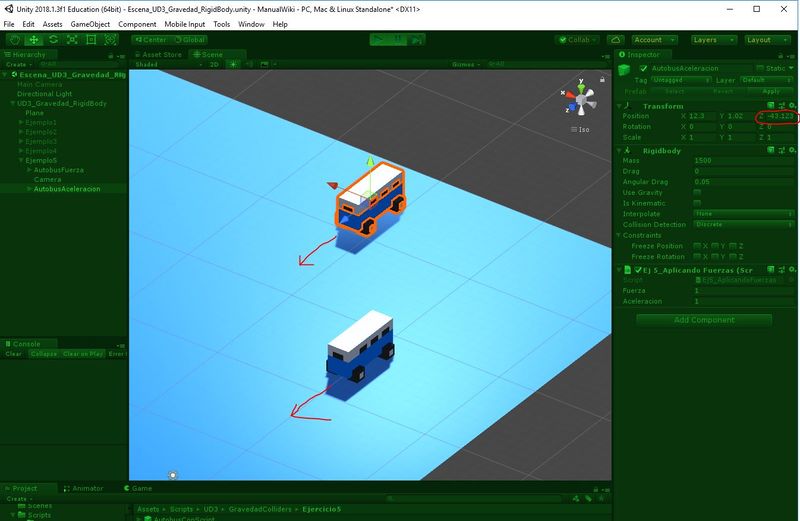This screenshot has width=800, height=521.
Task: Click the Project search-by-type icon
Action: (577, 499)
